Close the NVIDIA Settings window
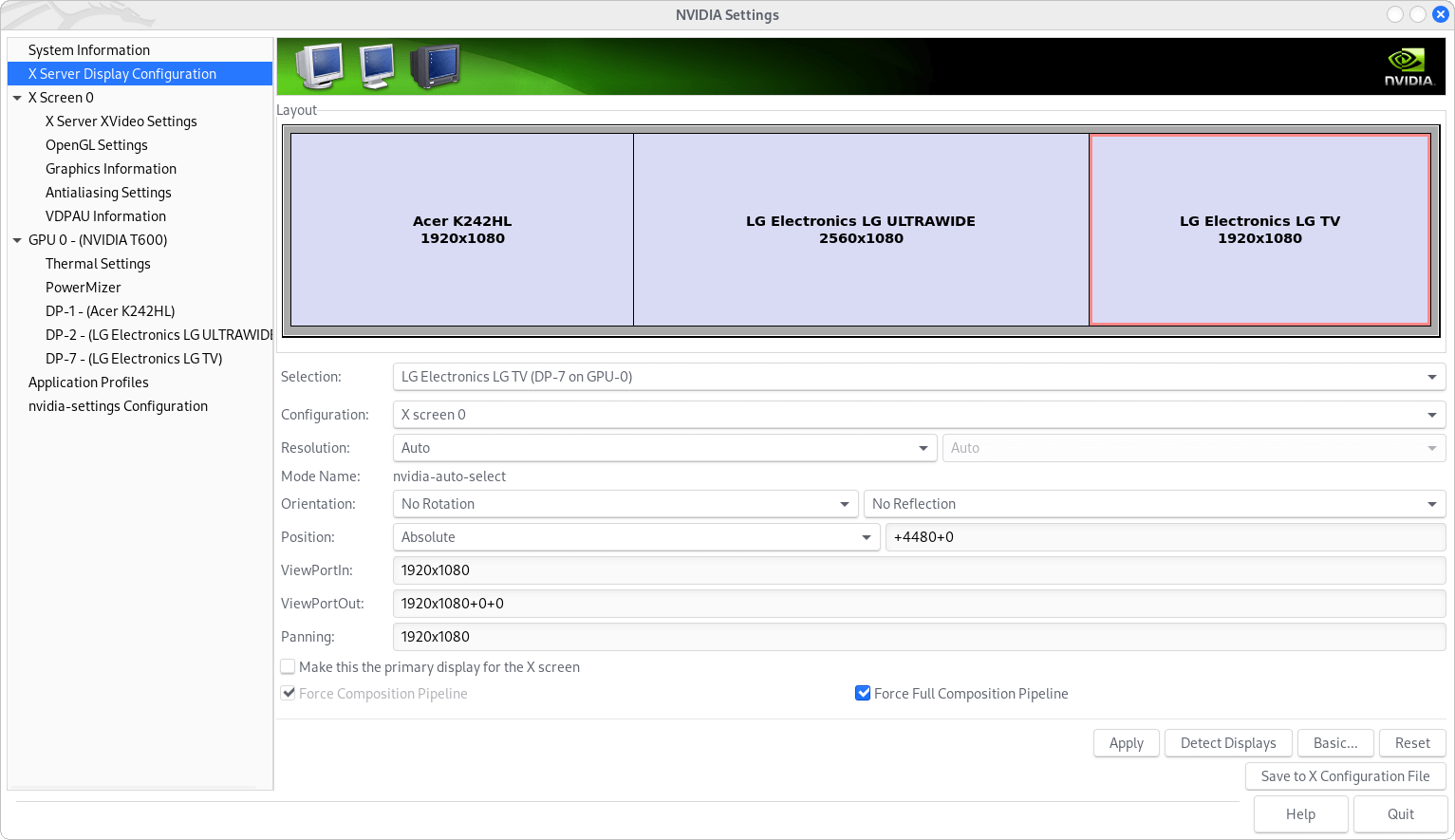The image size is (1455, 840). point(1440,14)
